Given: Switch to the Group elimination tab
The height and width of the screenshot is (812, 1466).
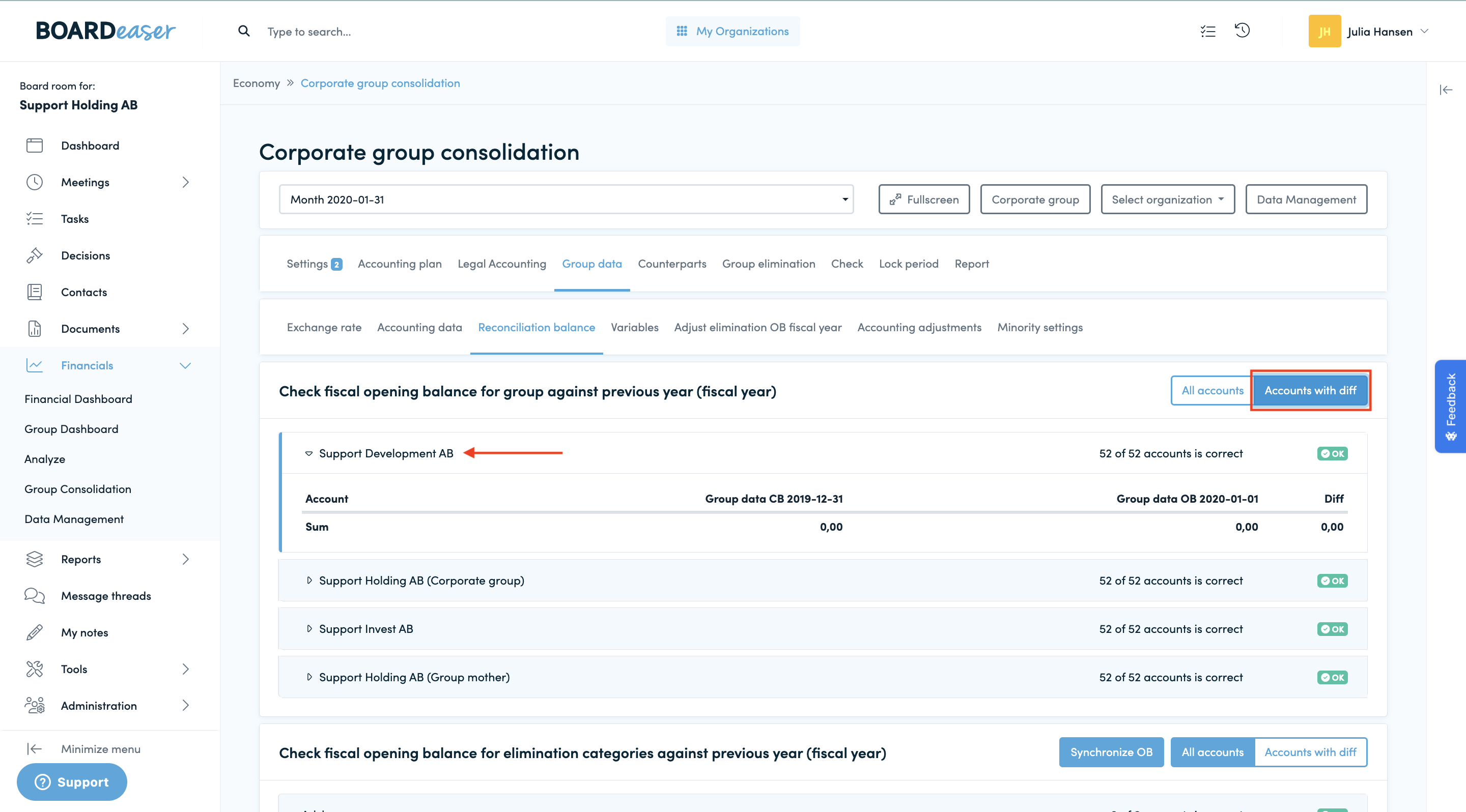Looking at the screenshot, I should 768,264.
